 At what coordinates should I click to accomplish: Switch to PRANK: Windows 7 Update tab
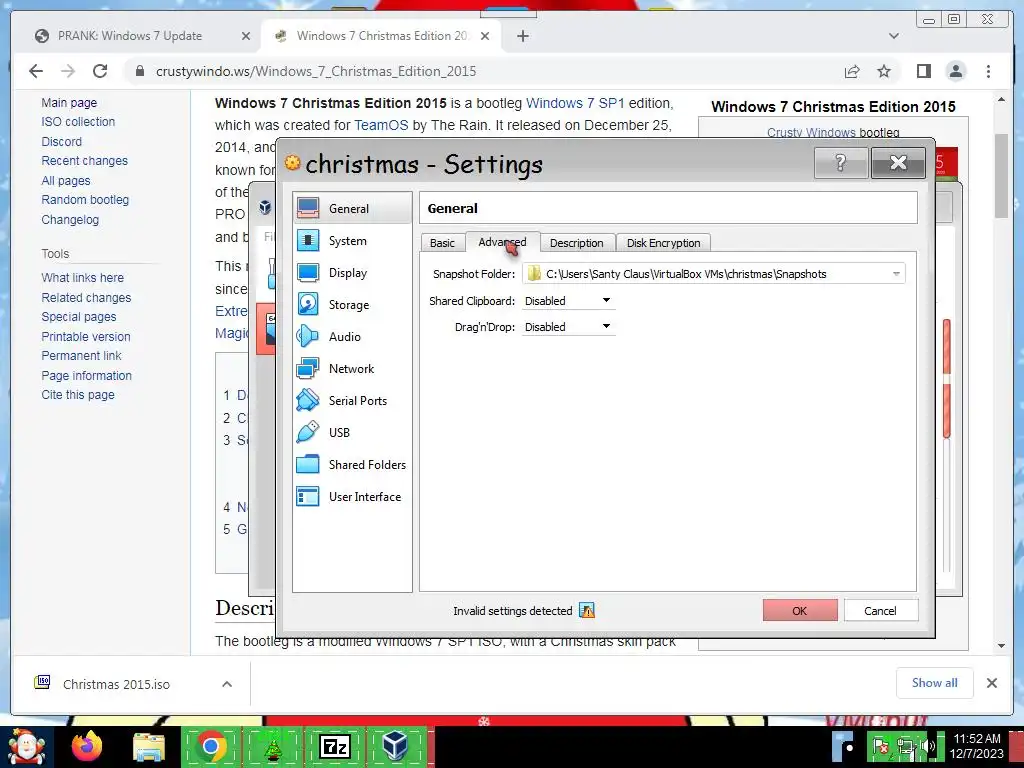point(131,36)
